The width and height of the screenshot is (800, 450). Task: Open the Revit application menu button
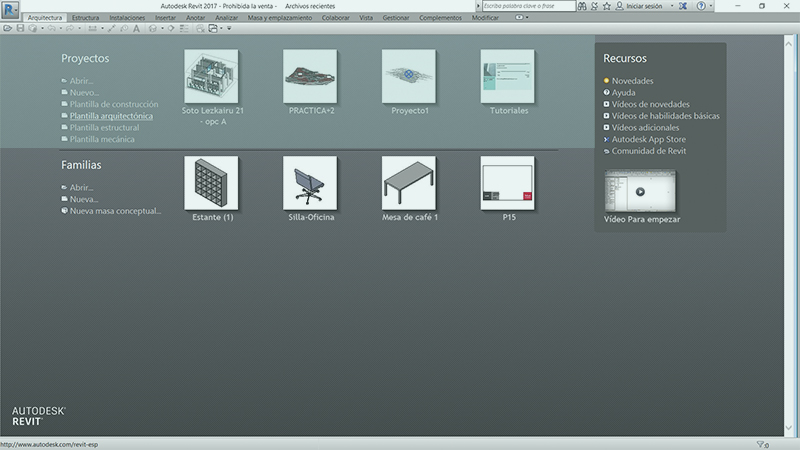click(10, 9)
